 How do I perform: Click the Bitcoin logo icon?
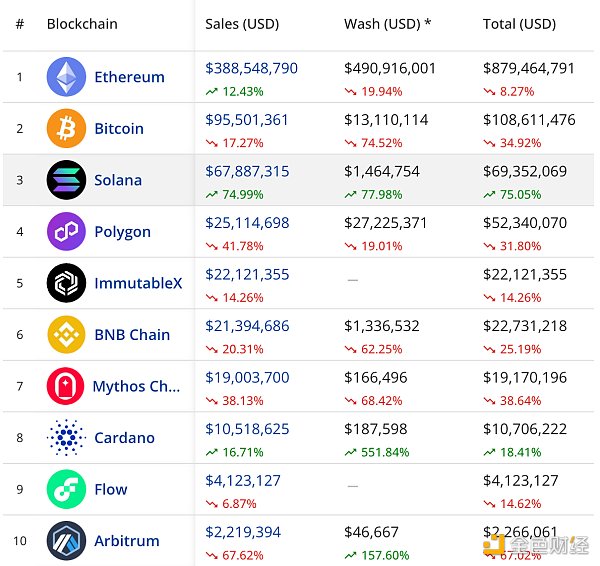tap(66, 128)
